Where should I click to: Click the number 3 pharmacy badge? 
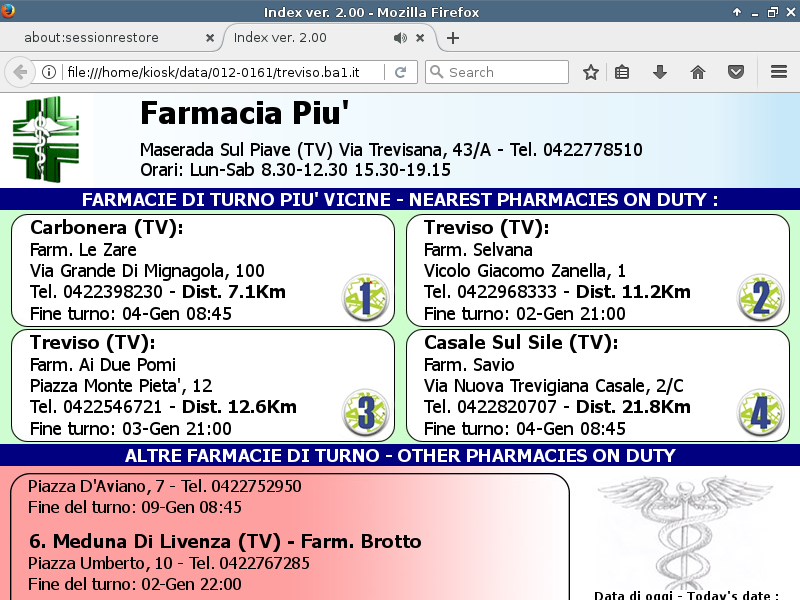364,413
